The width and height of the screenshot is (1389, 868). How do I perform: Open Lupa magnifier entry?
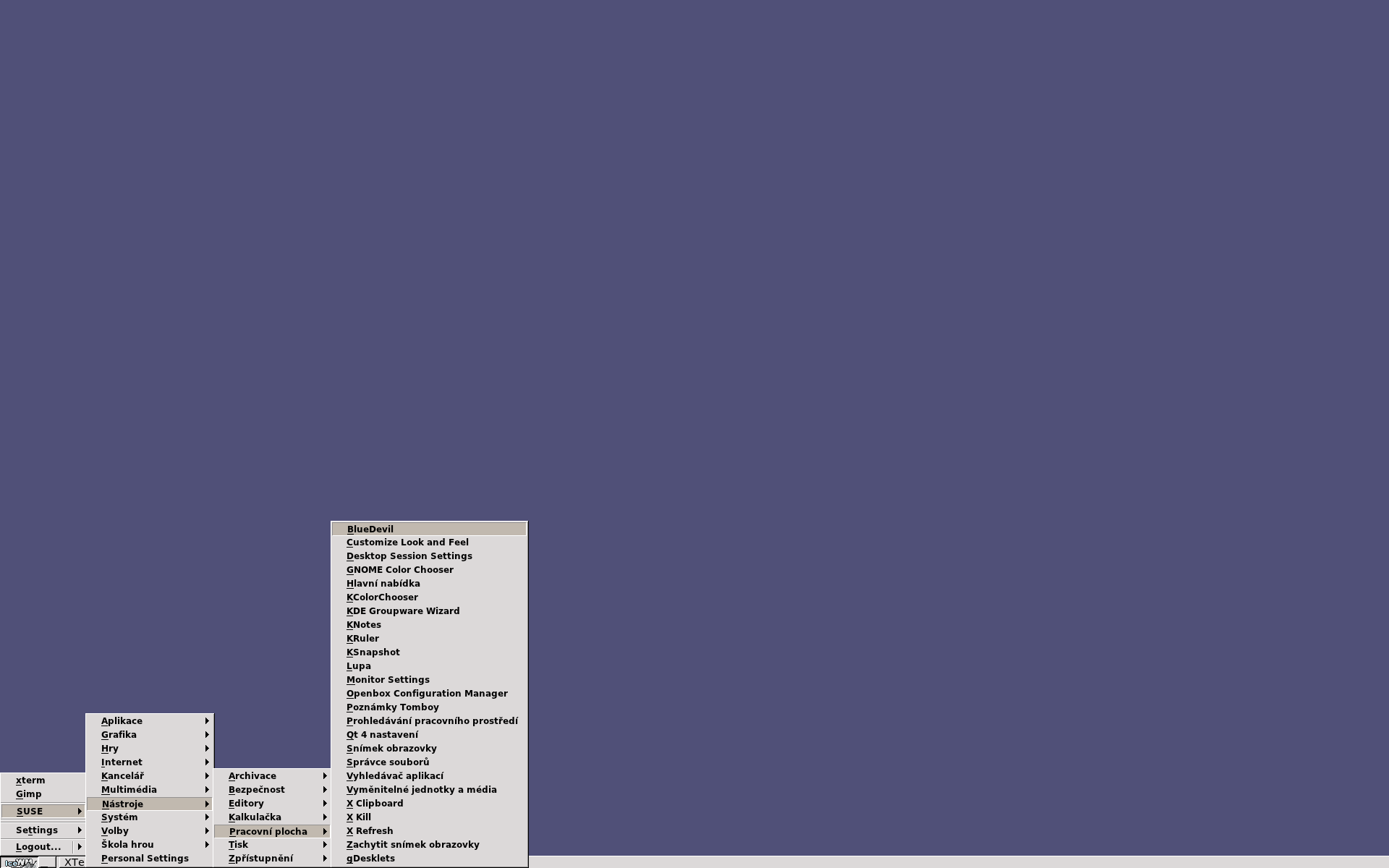[429, 666]
